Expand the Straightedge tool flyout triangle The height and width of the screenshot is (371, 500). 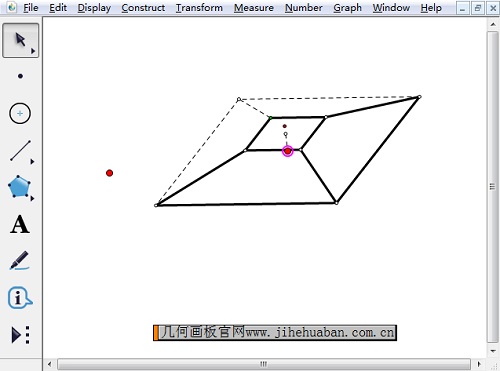[x=32, y=162]
